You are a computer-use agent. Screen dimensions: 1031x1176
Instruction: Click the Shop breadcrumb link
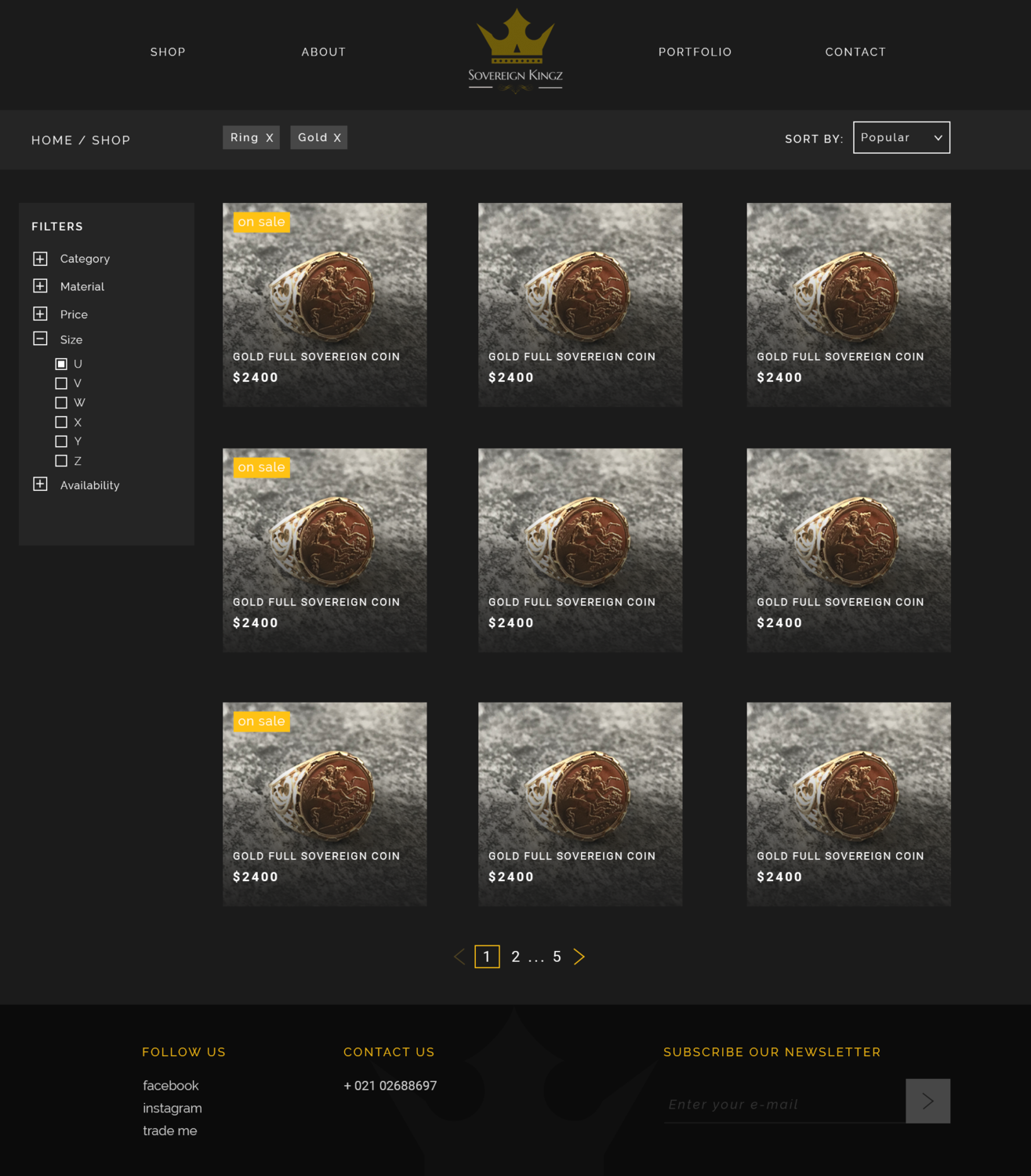tap(111, 140)
